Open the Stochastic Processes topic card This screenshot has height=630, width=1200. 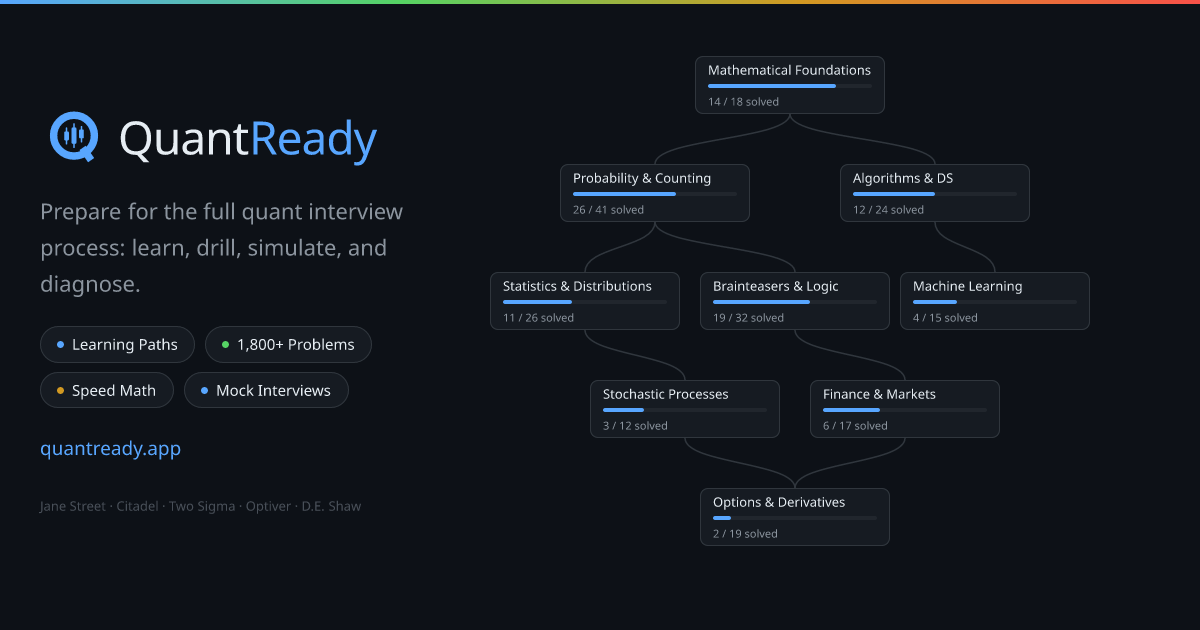685,409
